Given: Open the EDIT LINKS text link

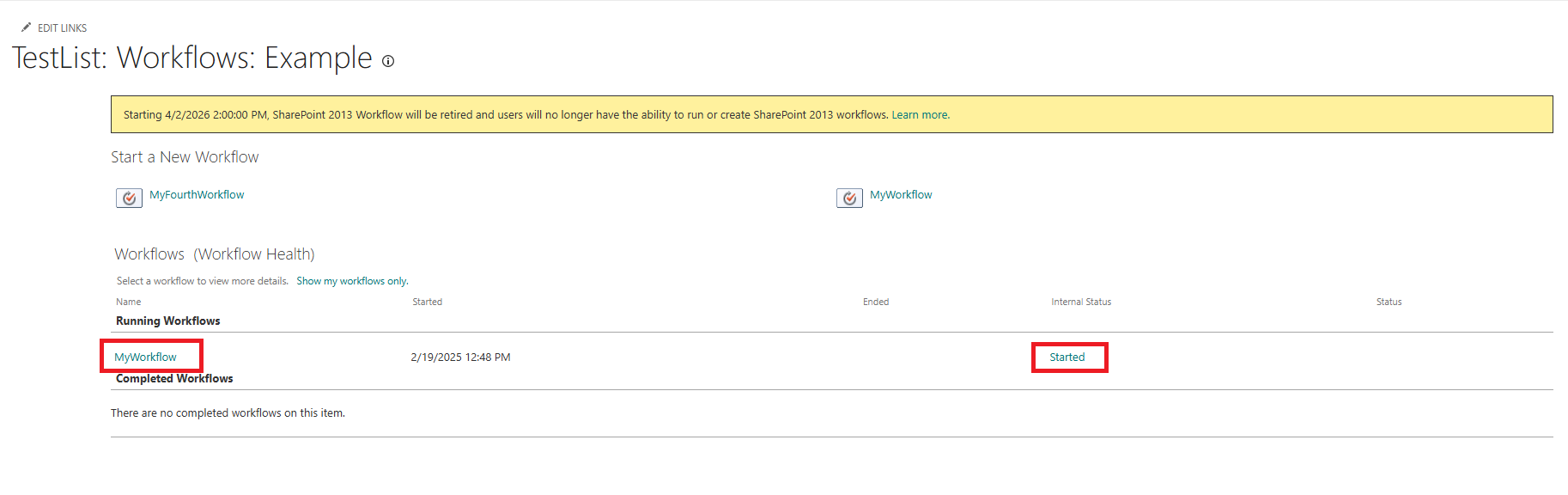Looking at the screenshot, I should point(62,28).
